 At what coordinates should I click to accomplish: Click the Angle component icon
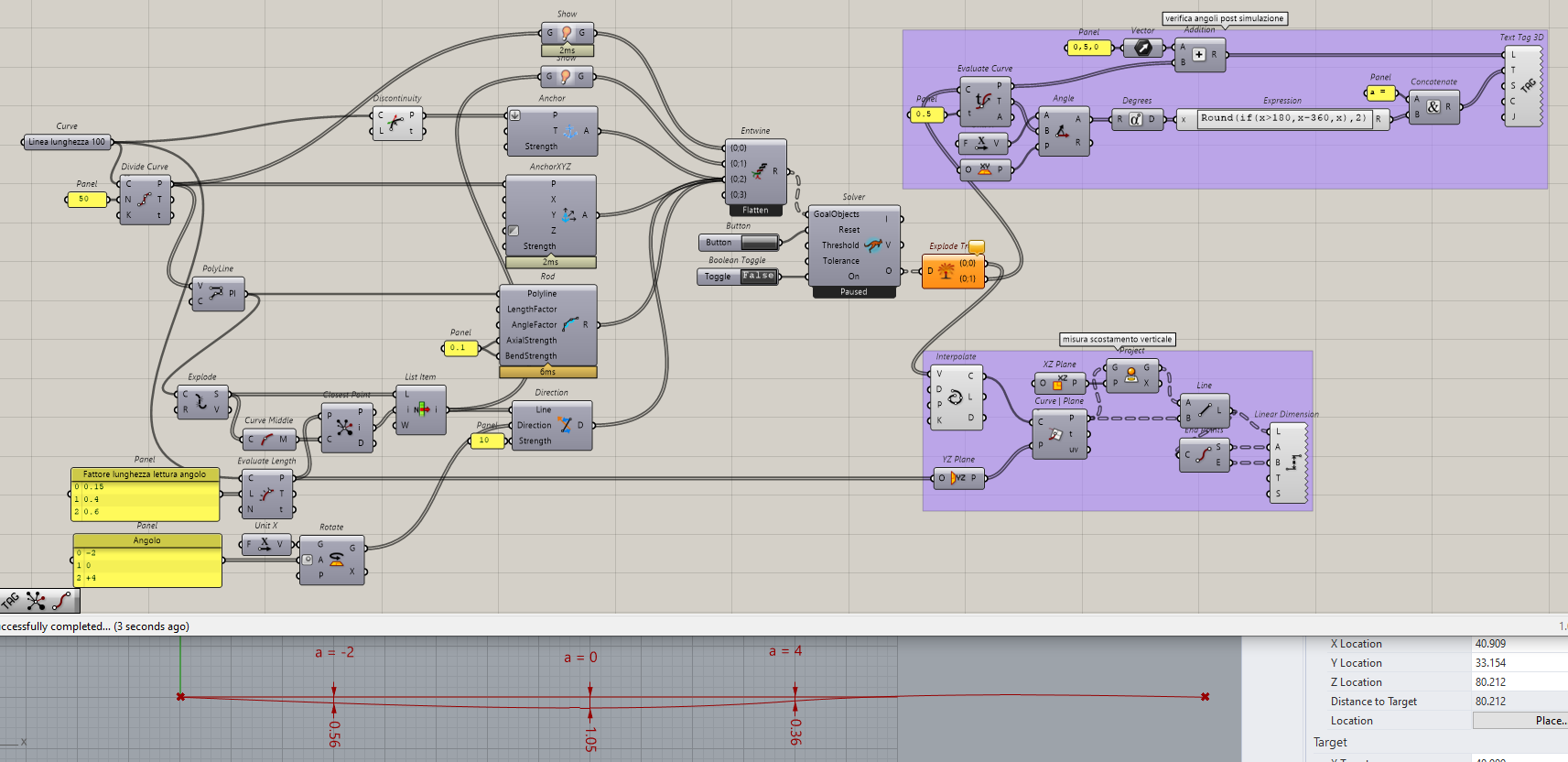pyautogui.click(x=1062, y=131)
